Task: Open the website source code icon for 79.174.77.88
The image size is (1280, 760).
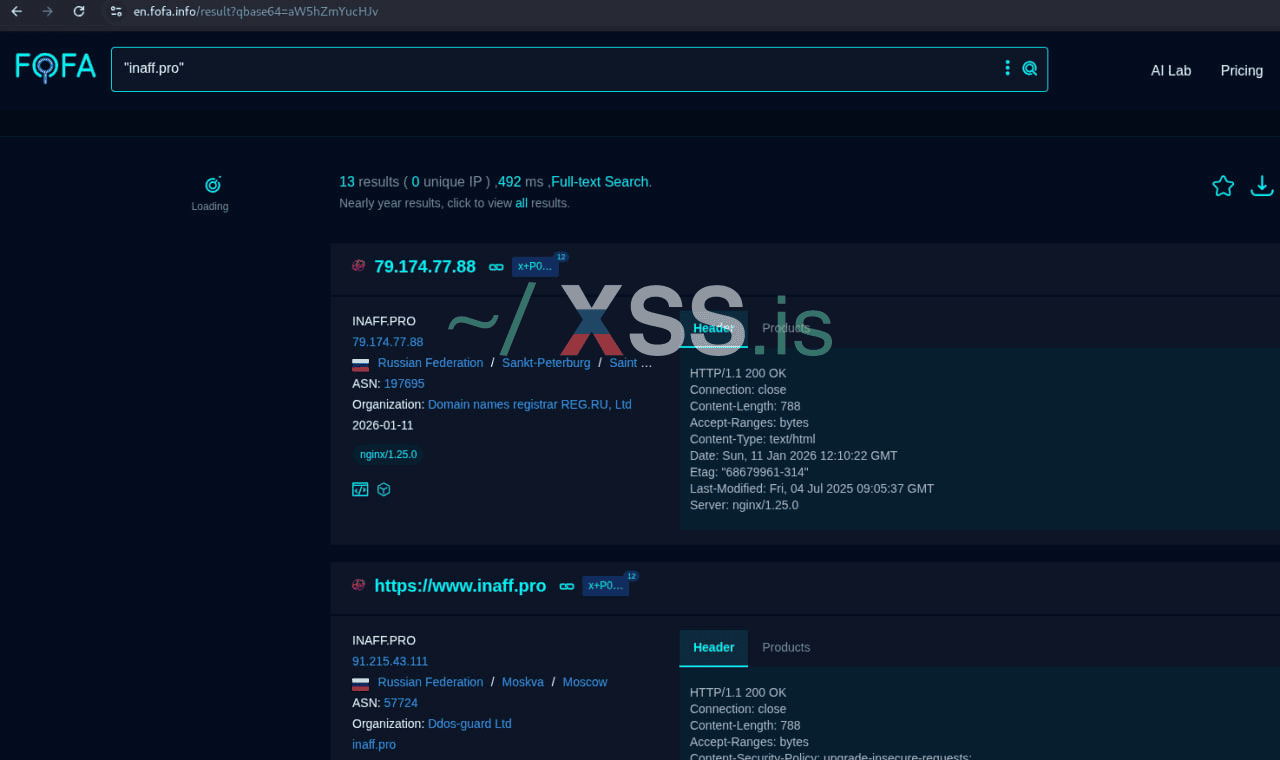Action: [x=360, y=490]
